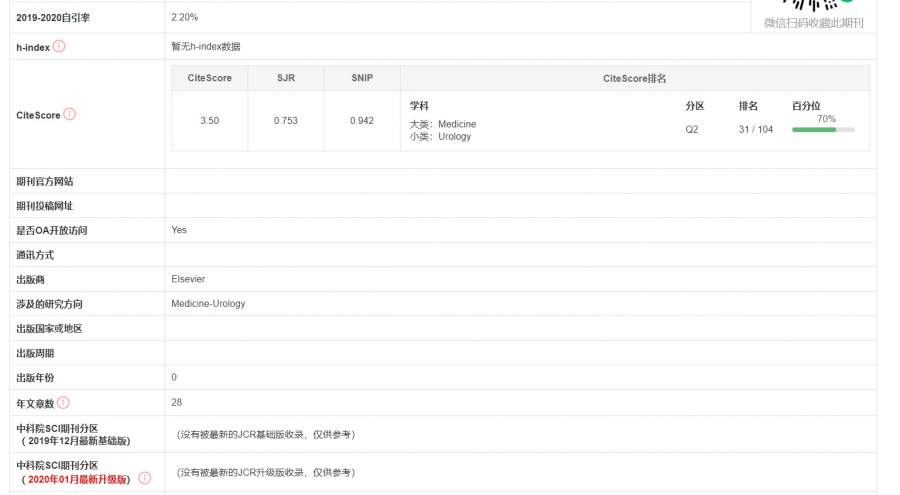Click the 3.50 CiteScore value
The width and height of the screenshot is (900, 495).
click(x=210, y=121)
